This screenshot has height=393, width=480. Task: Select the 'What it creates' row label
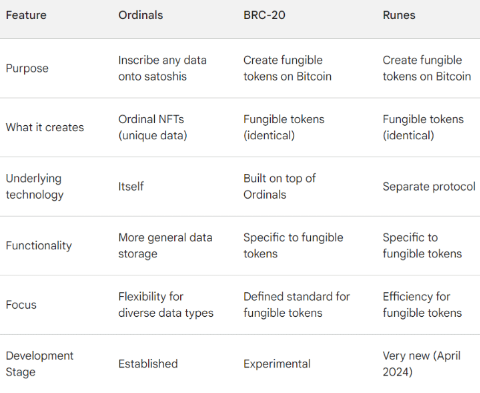tap(45, 127)
